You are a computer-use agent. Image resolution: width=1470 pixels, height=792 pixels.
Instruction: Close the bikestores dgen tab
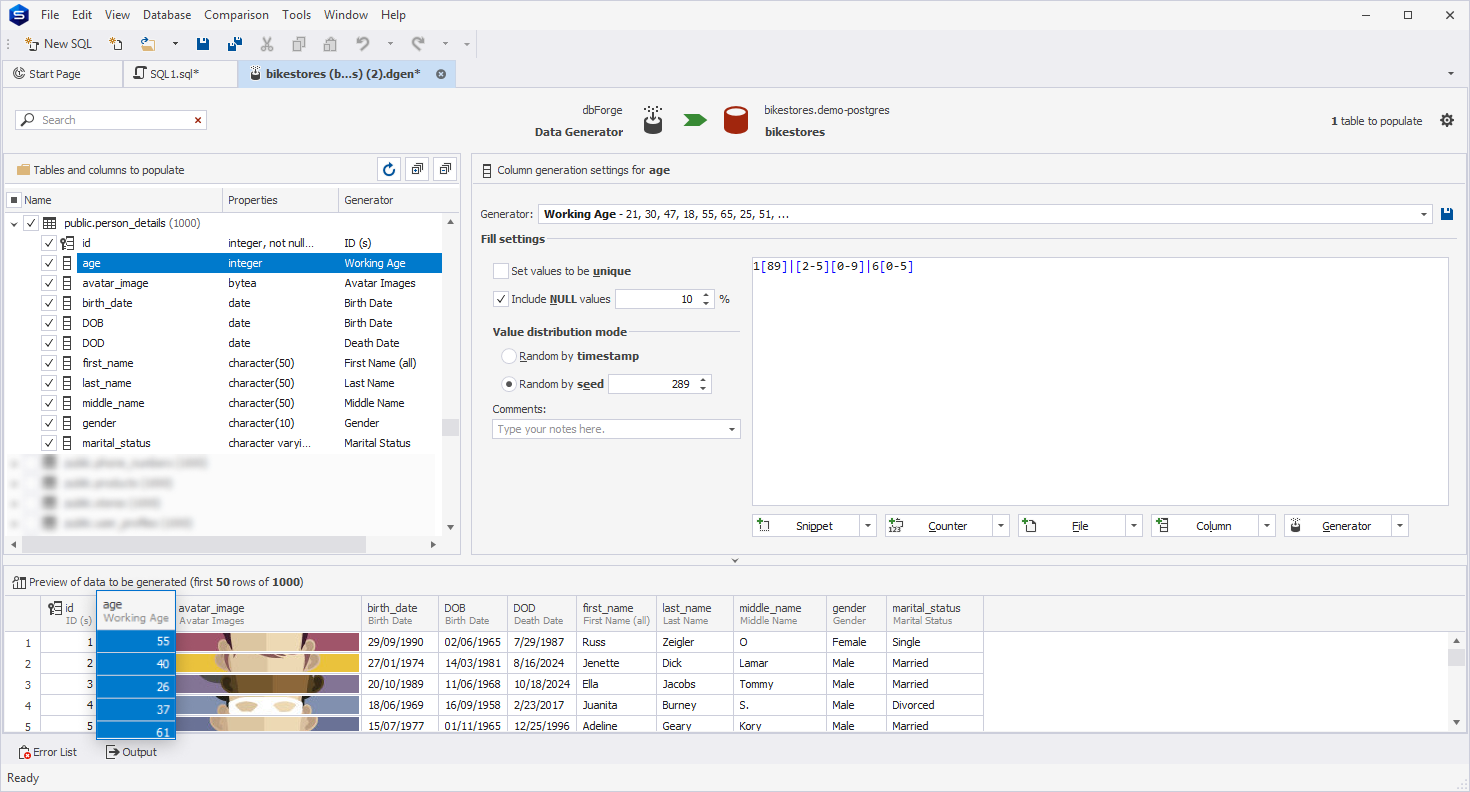440,74
